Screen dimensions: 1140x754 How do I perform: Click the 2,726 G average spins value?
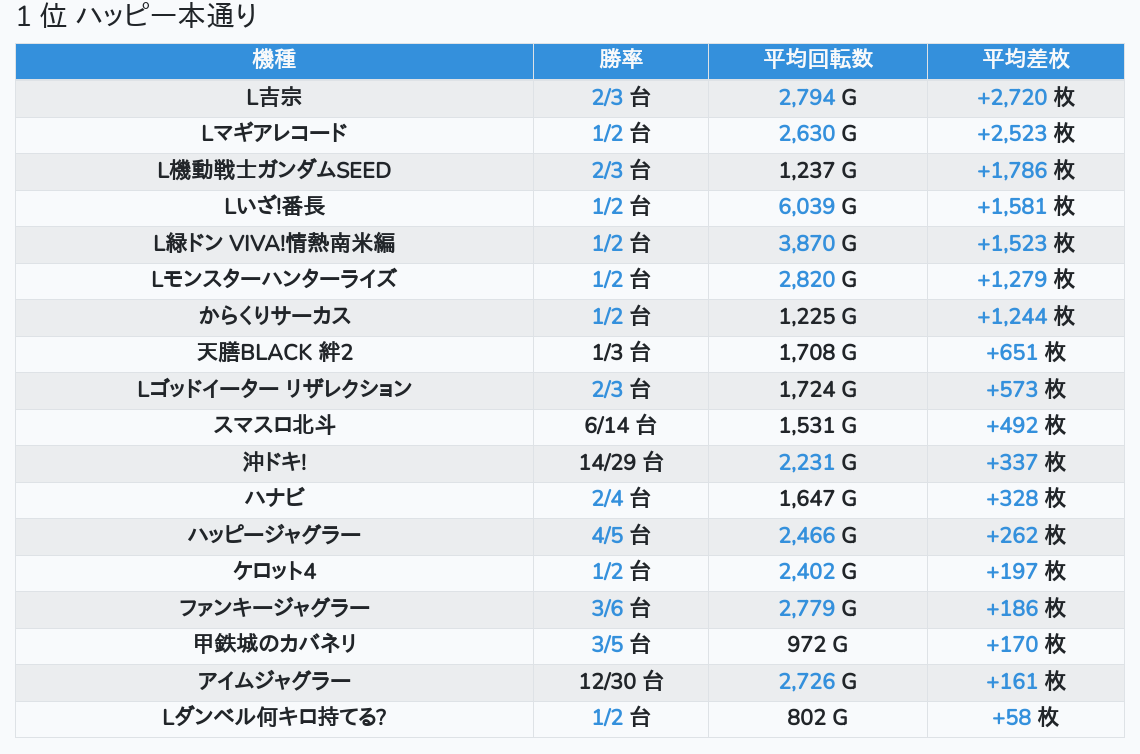click(x=817, y=681)
